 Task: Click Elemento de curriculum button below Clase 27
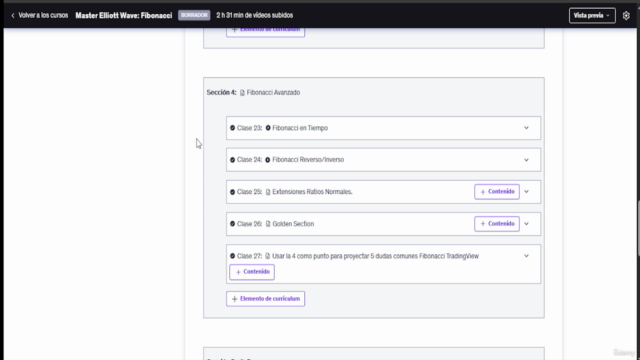(265, 299)
